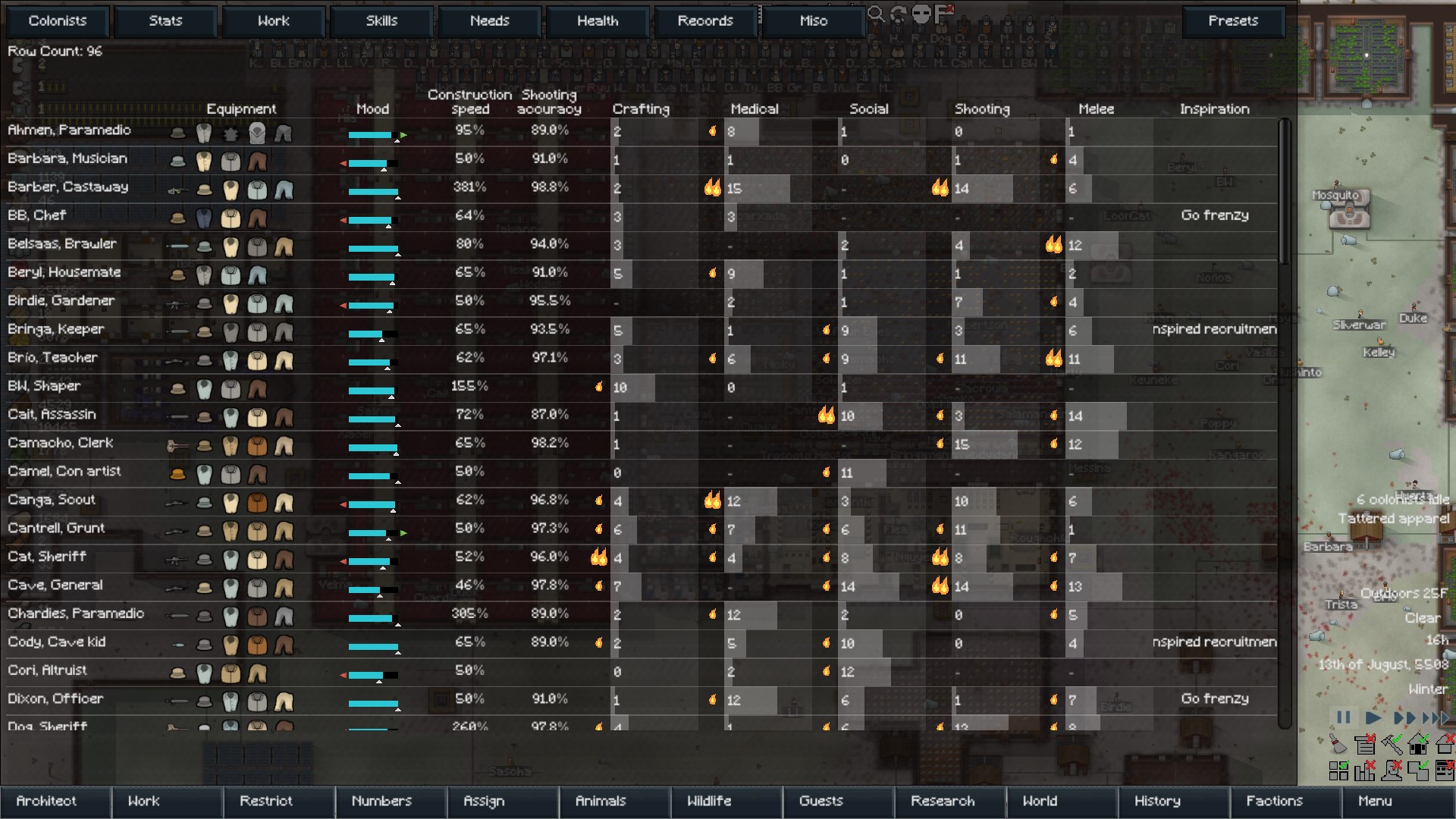1456x819 pixels.
Task: Sort by the Medical column header
Action: point(755,109)
